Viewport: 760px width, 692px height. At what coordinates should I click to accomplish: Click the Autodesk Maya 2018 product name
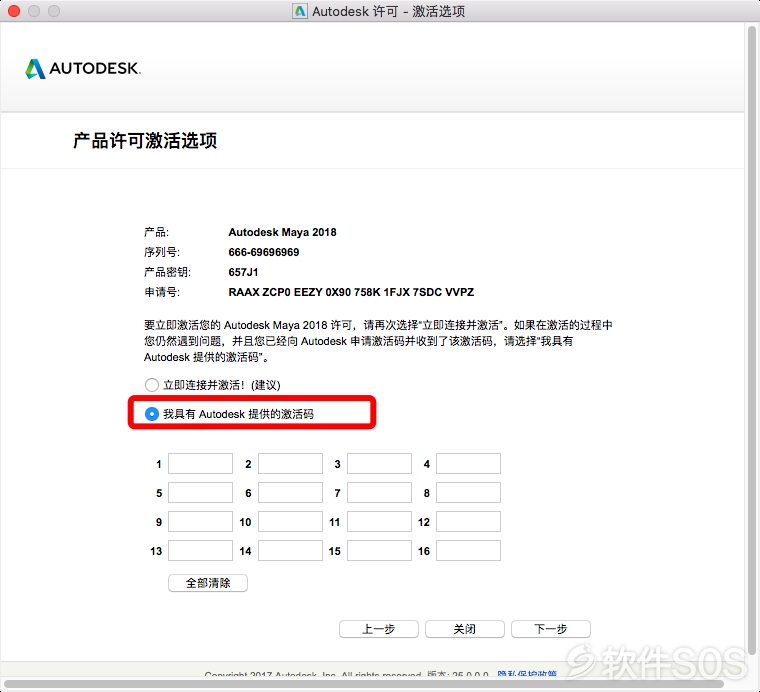pyautogui.click(x=282, y=232)
